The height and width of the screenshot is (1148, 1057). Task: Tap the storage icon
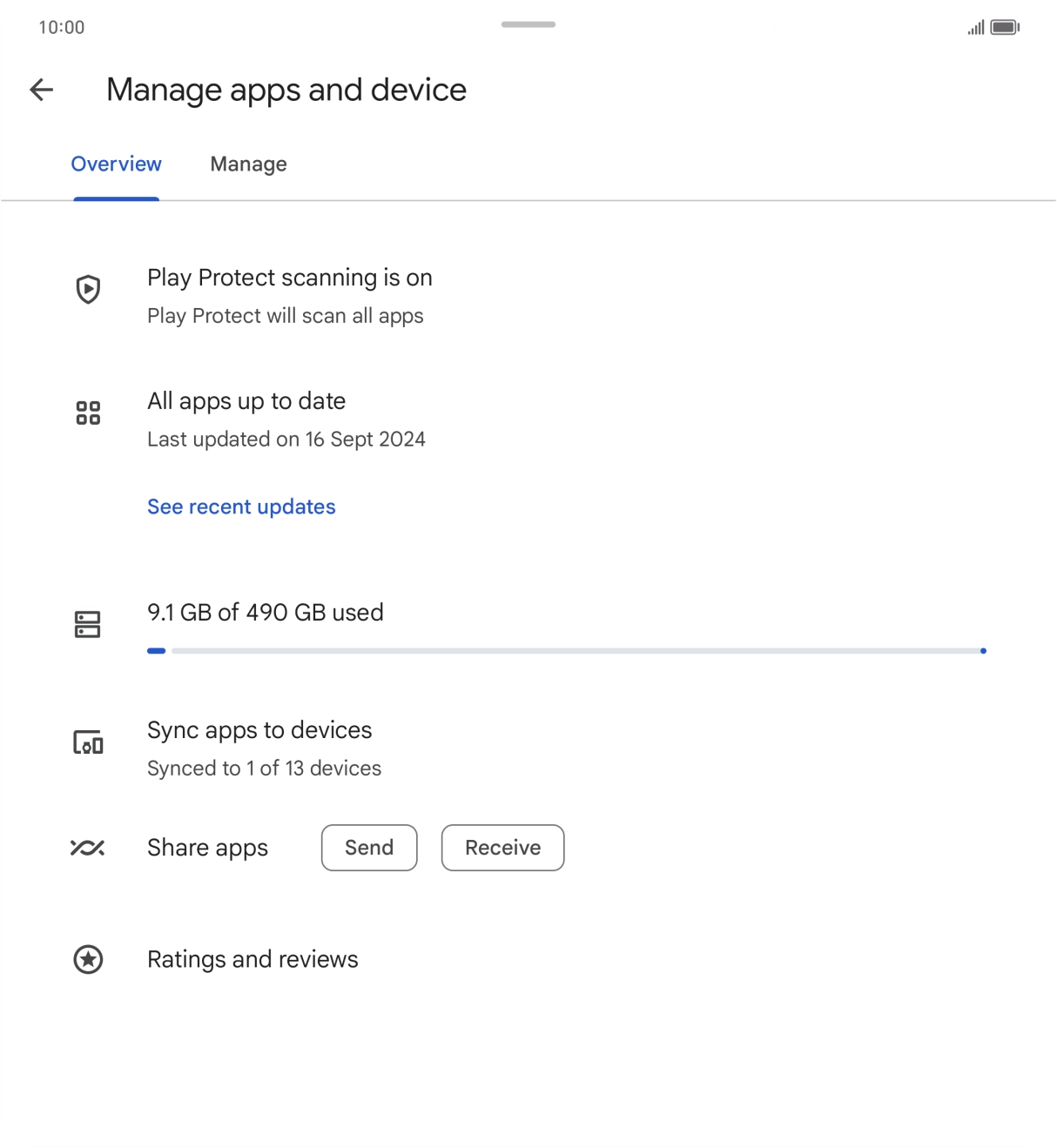pyautogui.click(x=88, y=624)
